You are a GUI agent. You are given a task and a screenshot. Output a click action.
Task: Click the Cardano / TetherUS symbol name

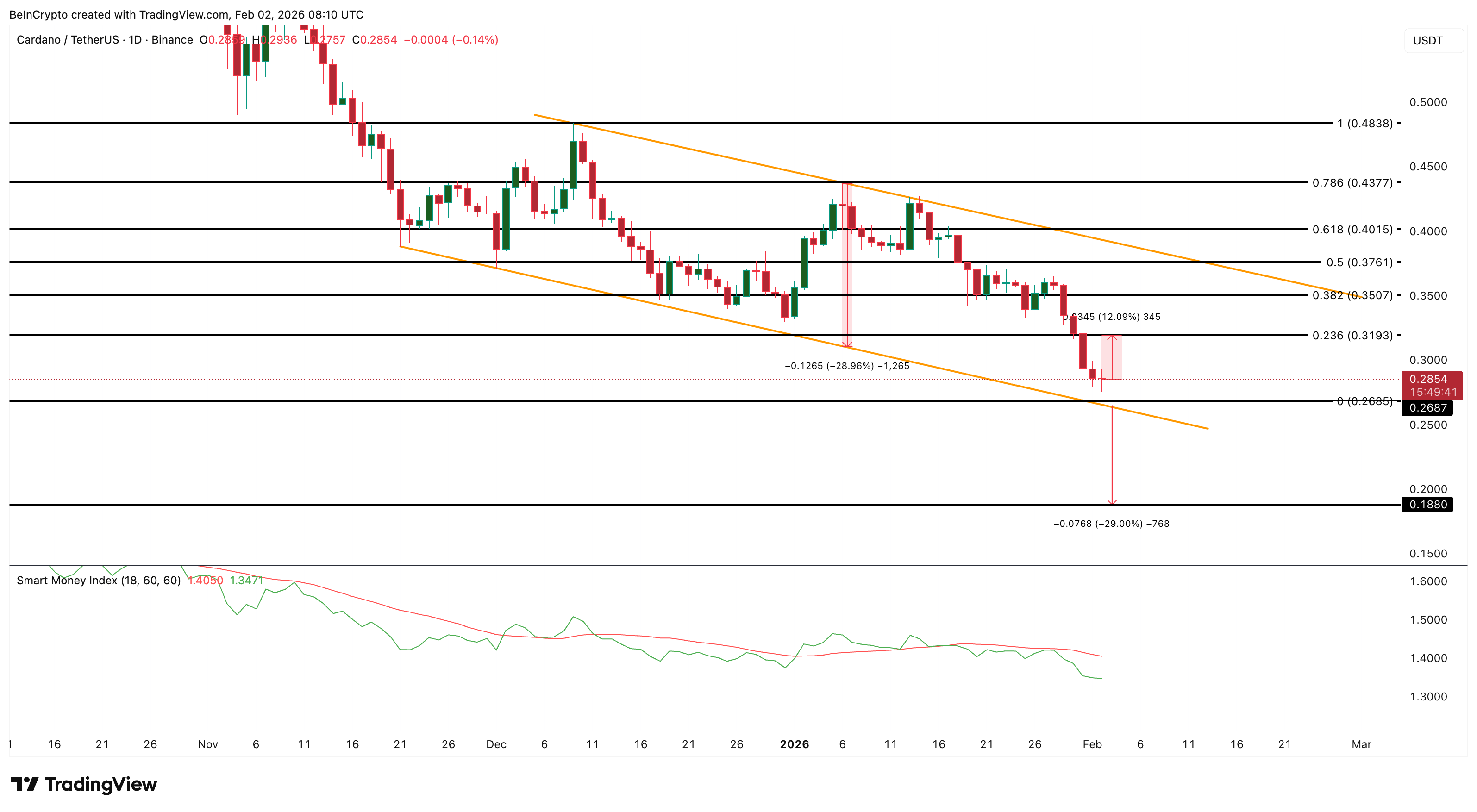click(x=69, y=39)
